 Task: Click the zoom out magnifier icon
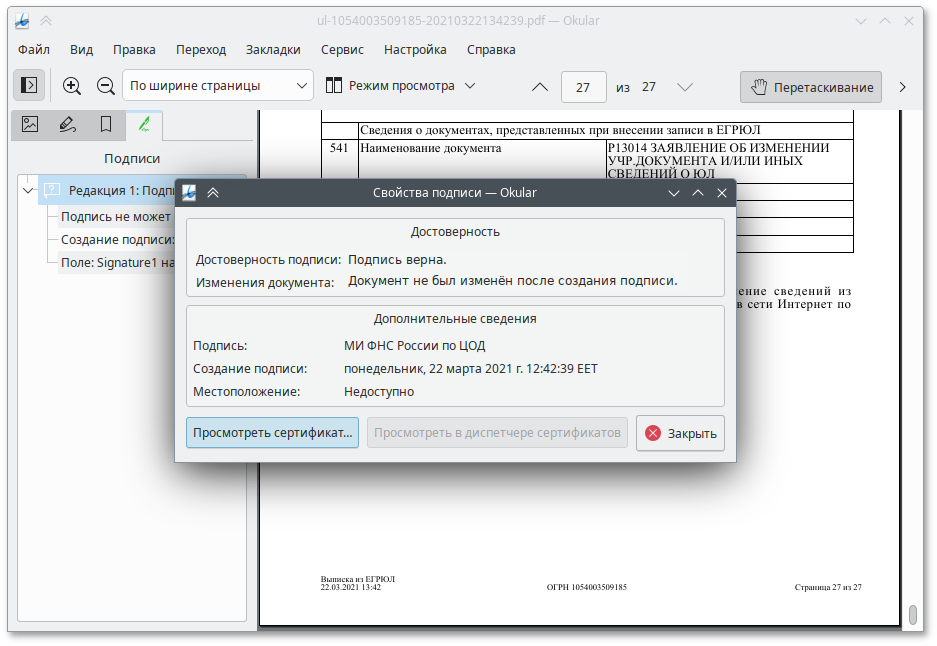105,86
